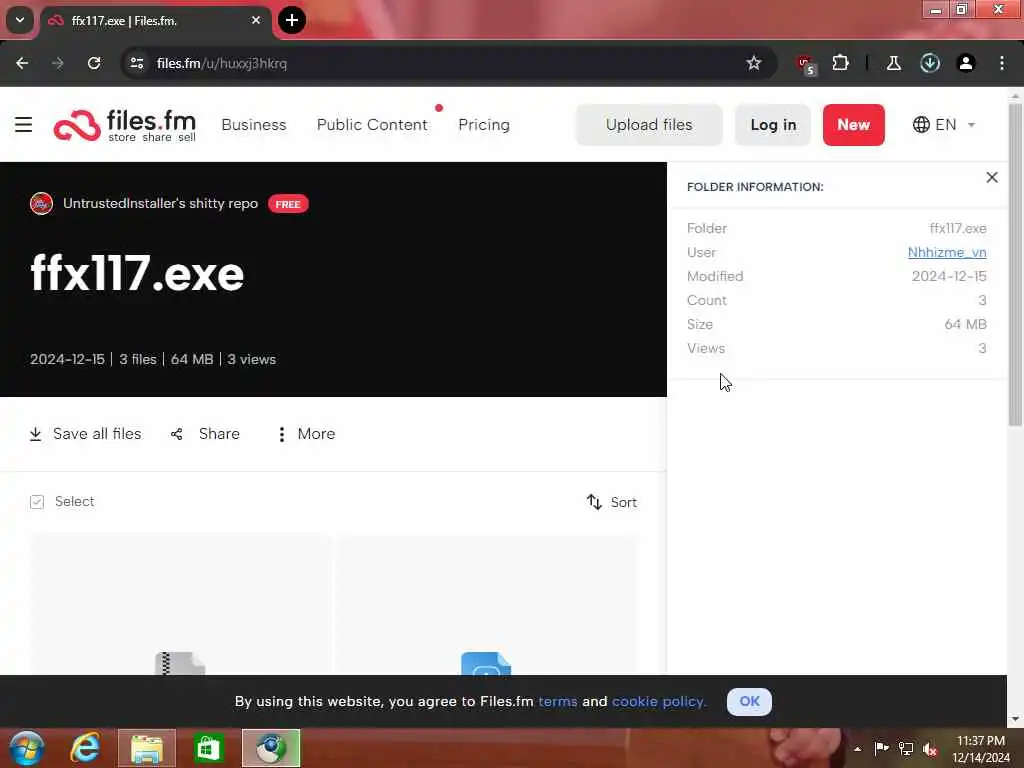
Task: Go to the Files.fm logo home
Action: click(125, 125)
